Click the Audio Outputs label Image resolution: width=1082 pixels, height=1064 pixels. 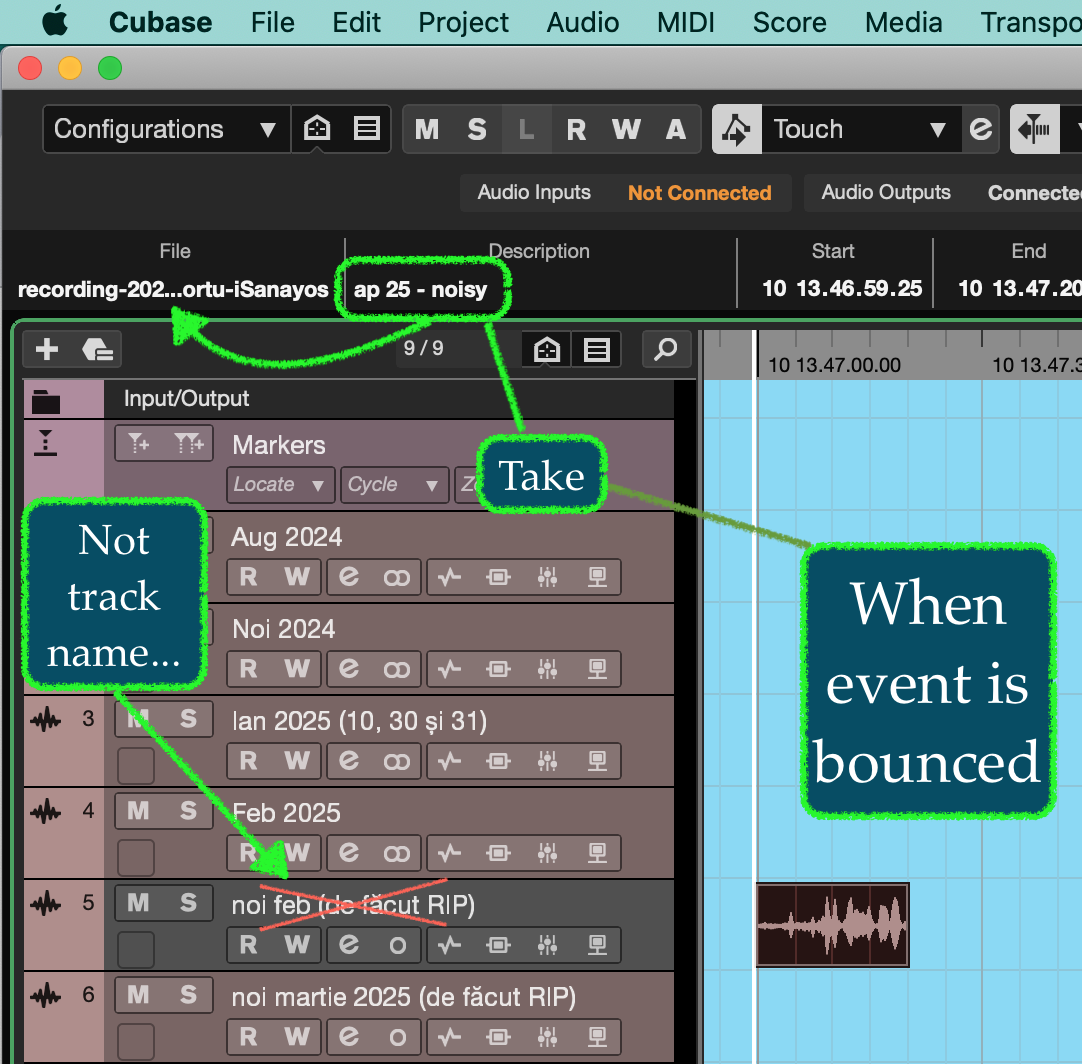pos(886,192)
